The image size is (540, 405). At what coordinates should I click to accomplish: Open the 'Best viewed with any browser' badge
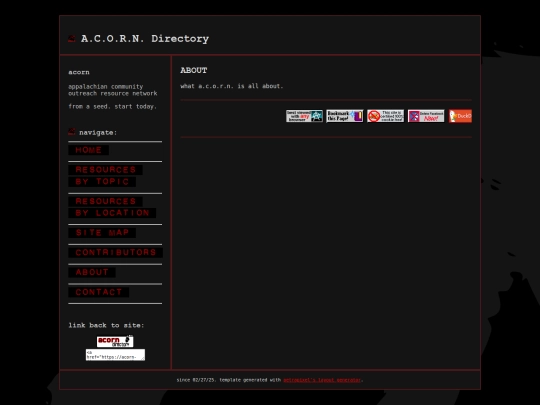tap(304, 116)
